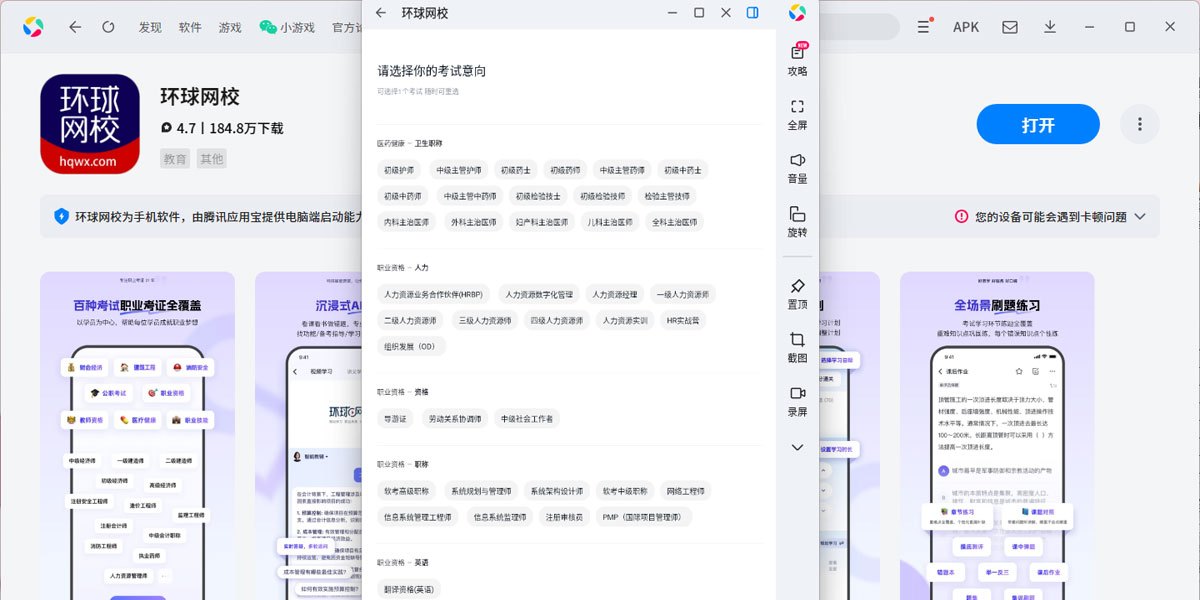This screenshot has height=600, width=1200.
Task: Go to the 小游戏 tab
Action: click(287, 27)
